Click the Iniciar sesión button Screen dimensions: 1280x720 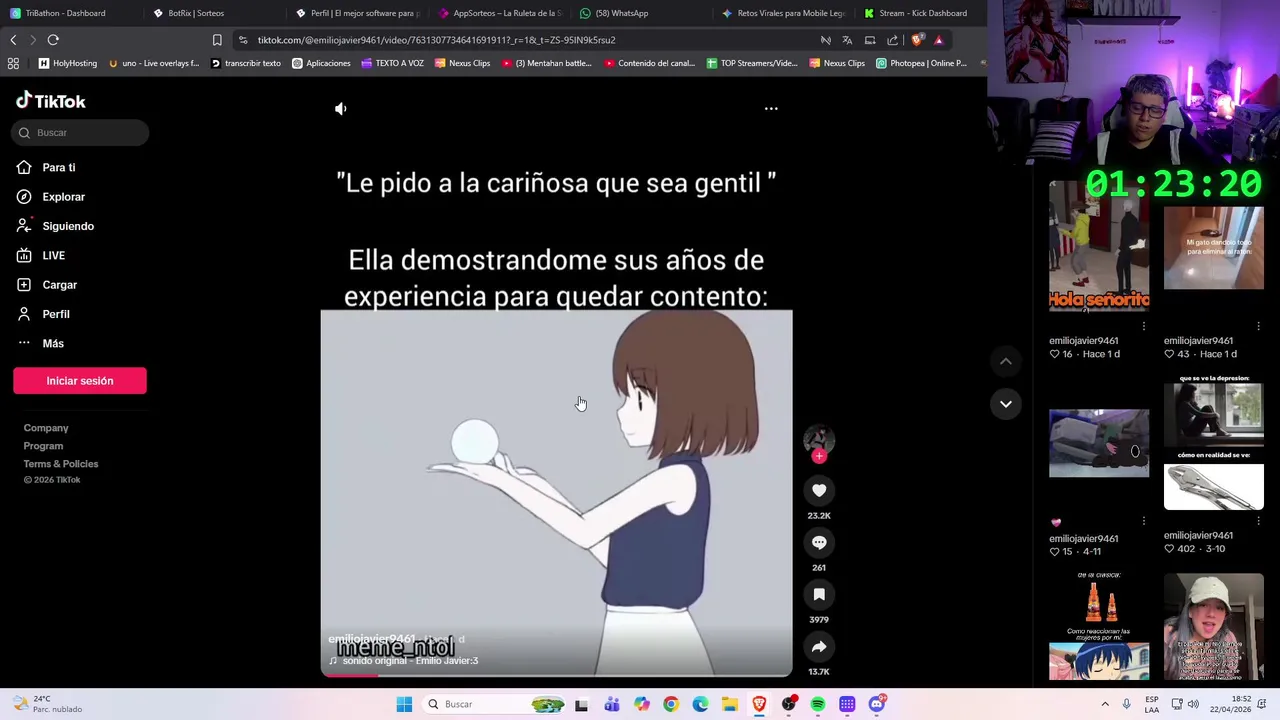click(x=80, y=381)
